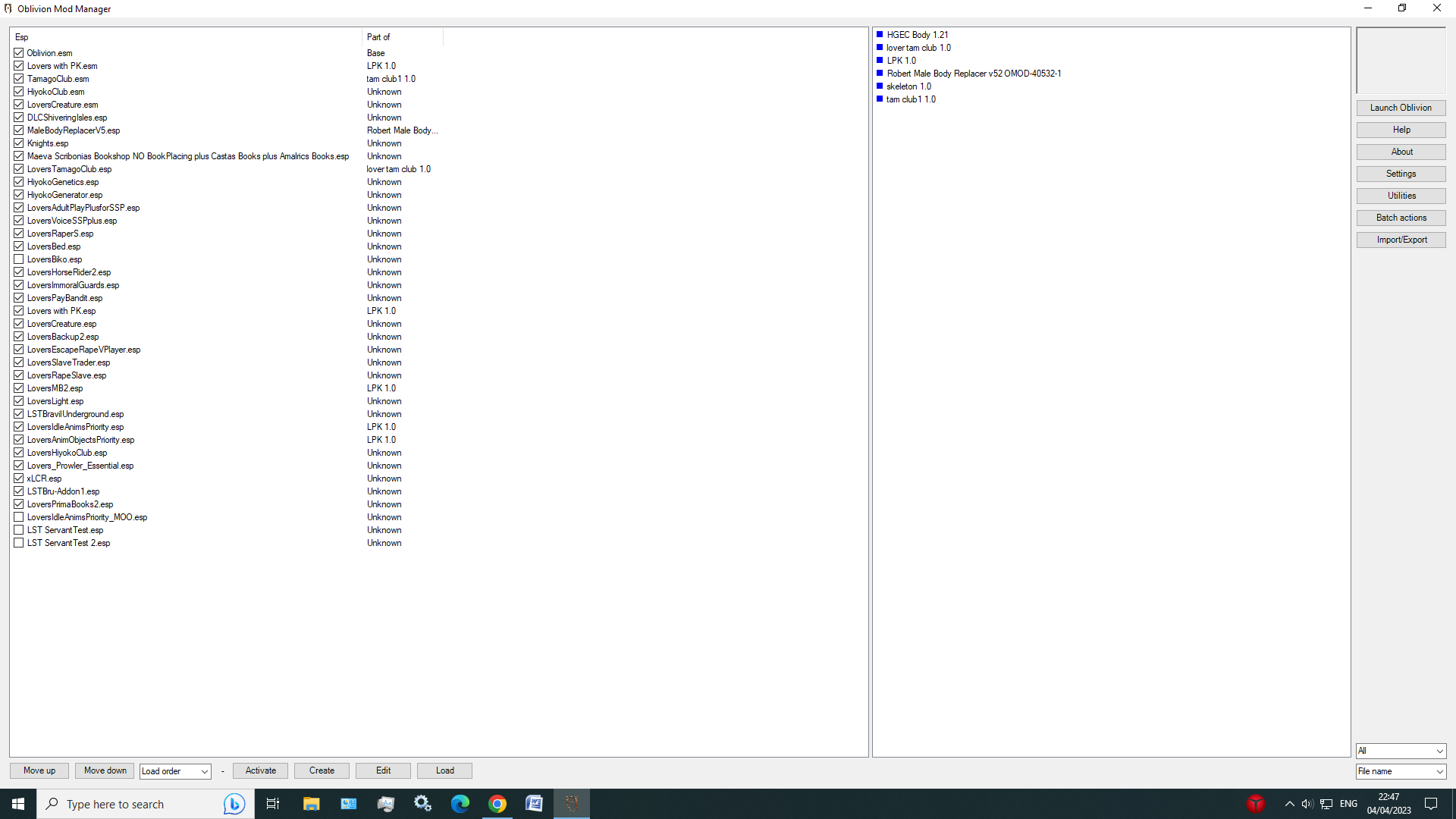Screen dimensions: 1456x819
Task: Select HGEC Body 1.21 omod entry
Action: click(917, 35)
